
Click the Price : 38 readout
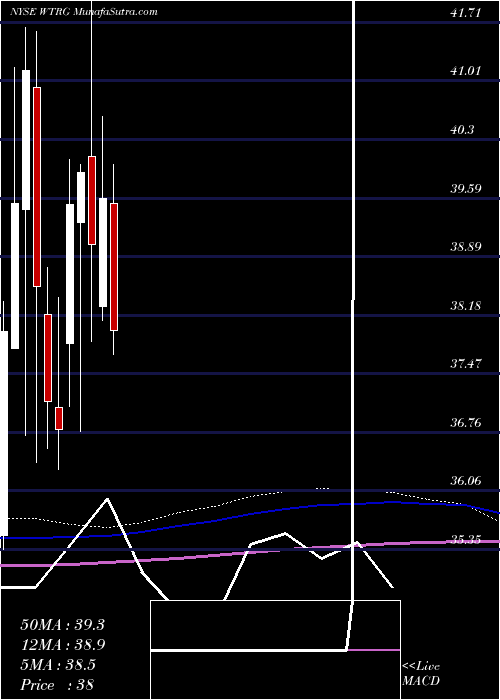(57, 684)
